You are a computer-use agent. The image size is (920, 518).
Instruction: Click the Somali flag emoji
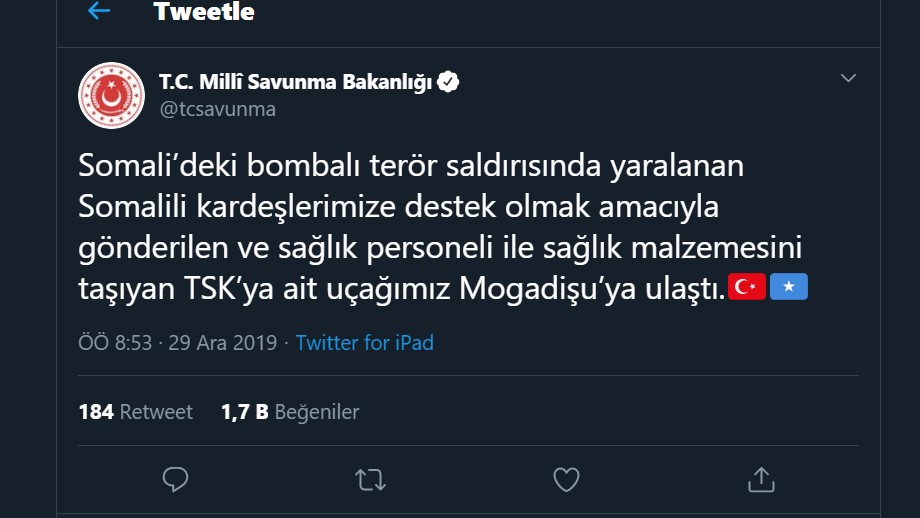pos(789,287)
